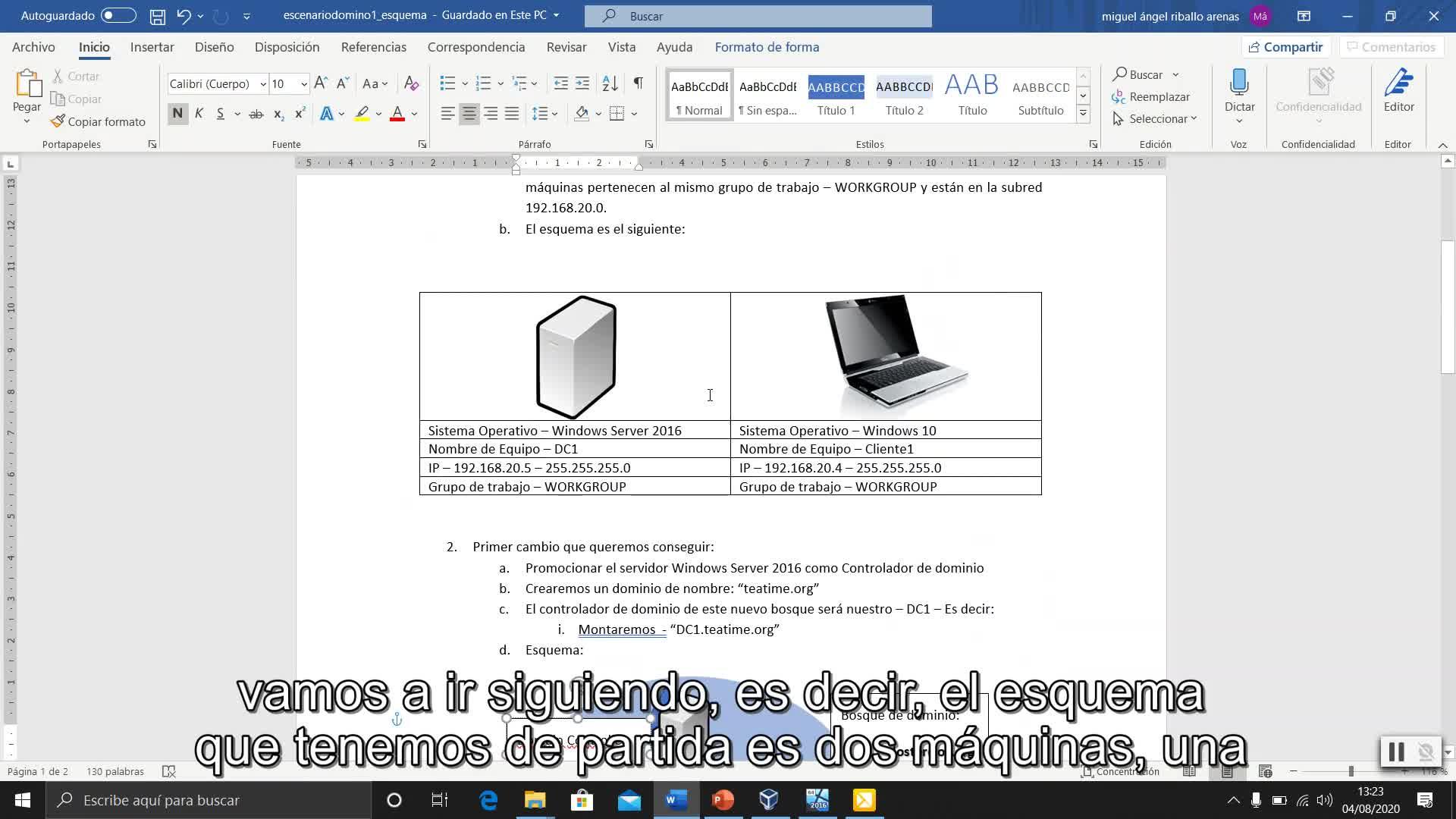This screenshot has width=1456, height=819.
Task: Expand the styles gallery more arrow
Action: pos(1083,114)
